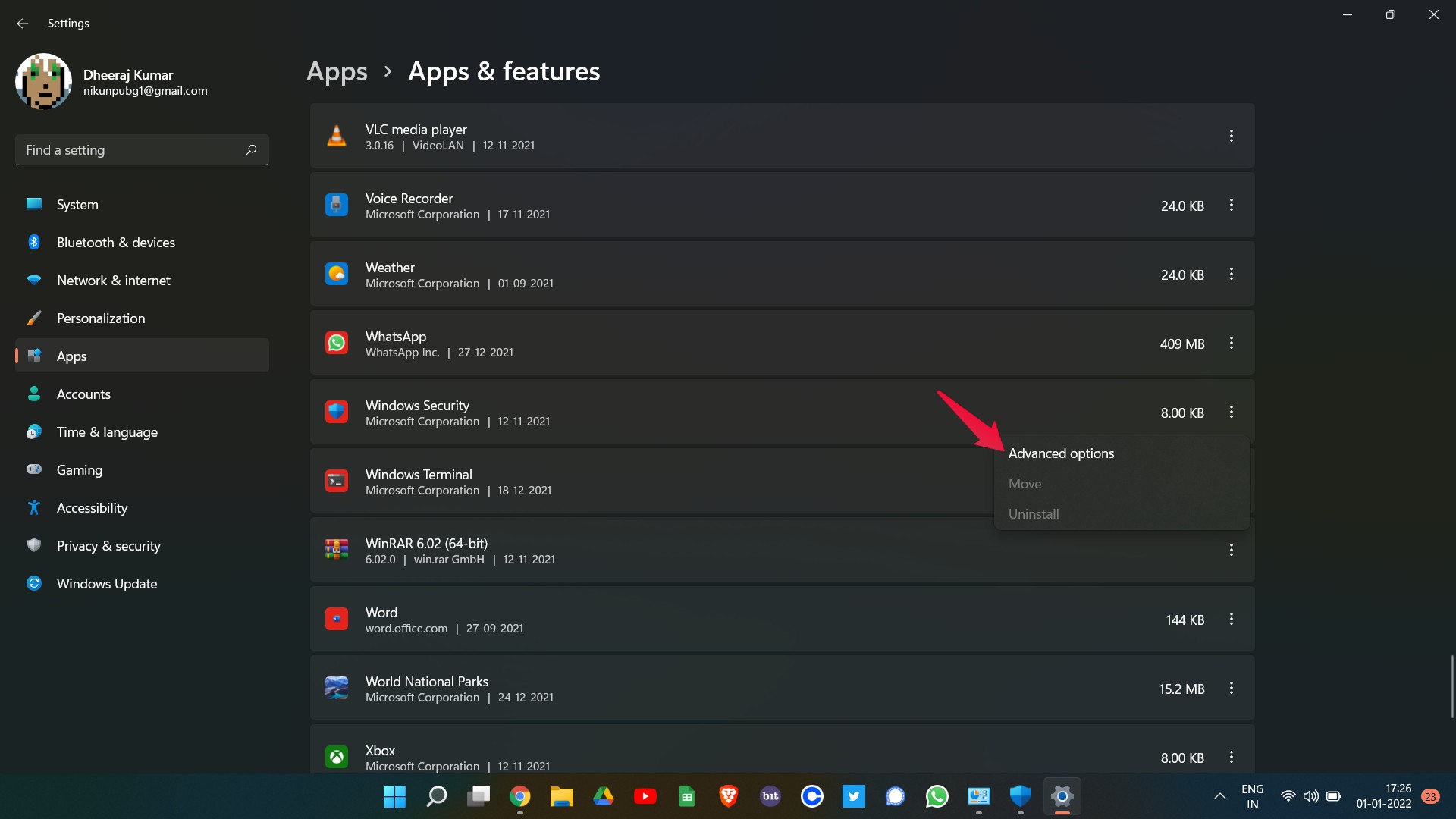Open the Windows Start menu on taskbar

point(394,796)
